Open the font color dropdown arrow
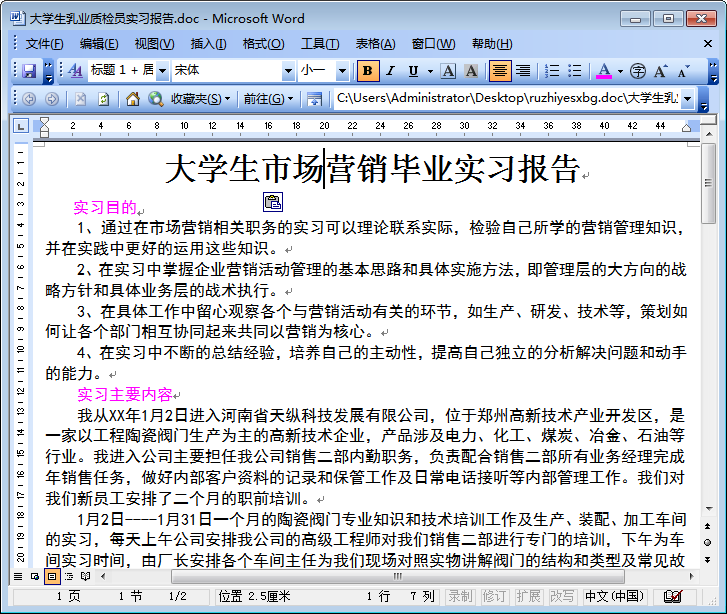 coord(620,71)
